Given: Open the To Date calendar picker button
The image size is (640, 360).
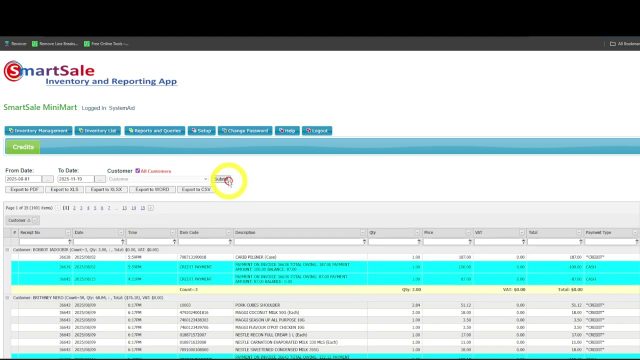Looking at the screenshot, I should [x=100, y=179].
